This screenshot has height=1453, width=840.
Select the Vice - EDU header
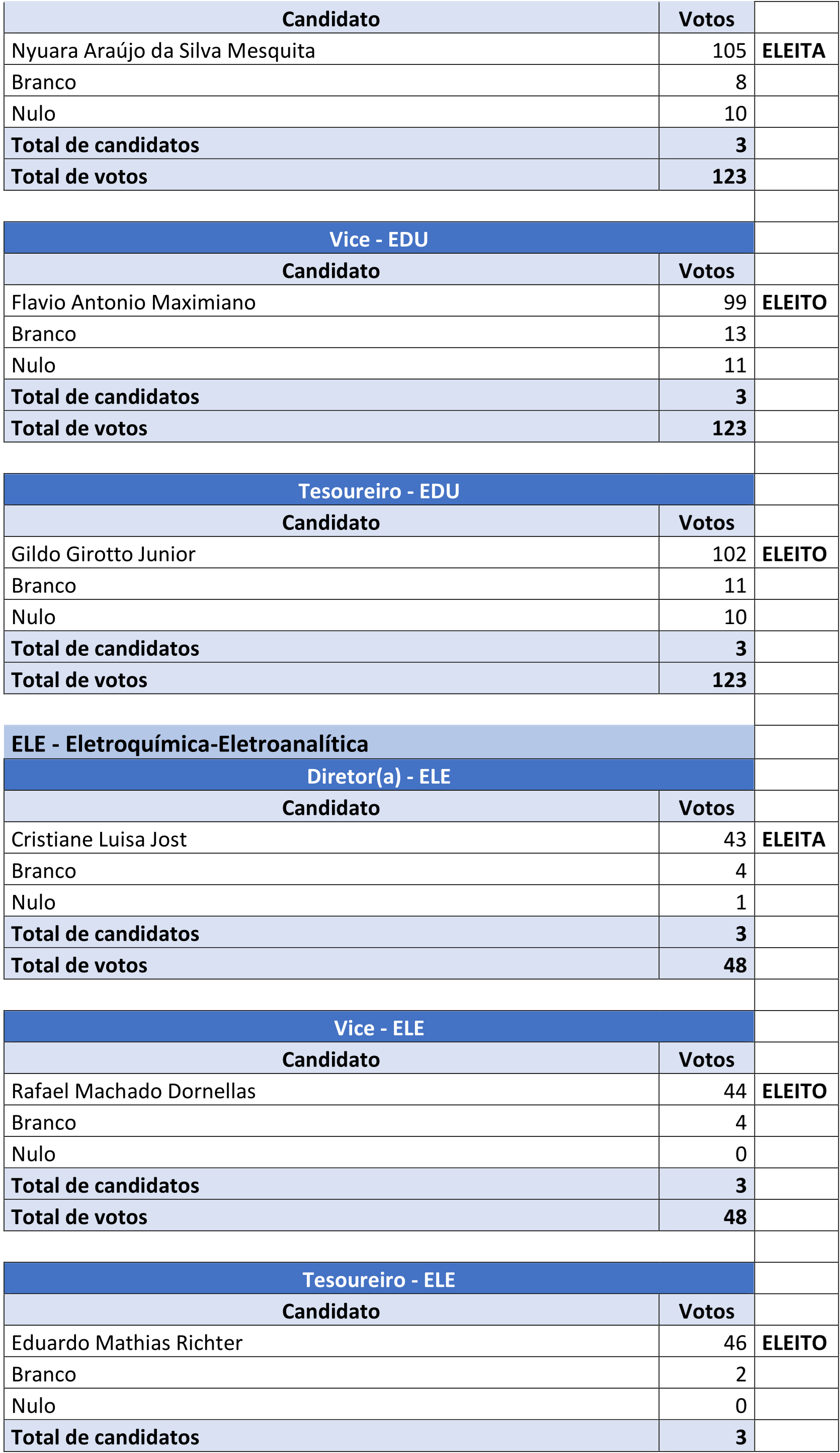coord(379,239)
